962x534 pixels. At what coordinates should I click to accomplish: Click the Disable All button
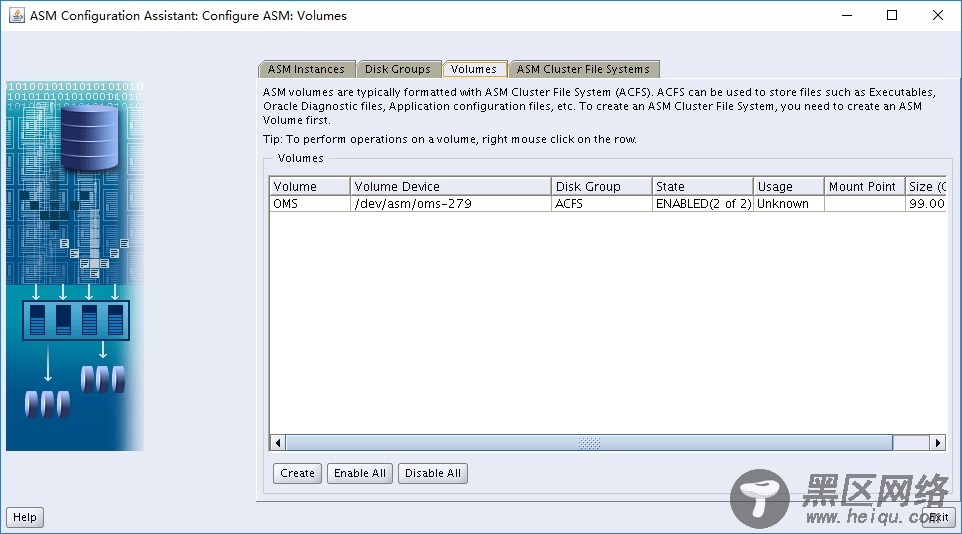click(433, 473)
